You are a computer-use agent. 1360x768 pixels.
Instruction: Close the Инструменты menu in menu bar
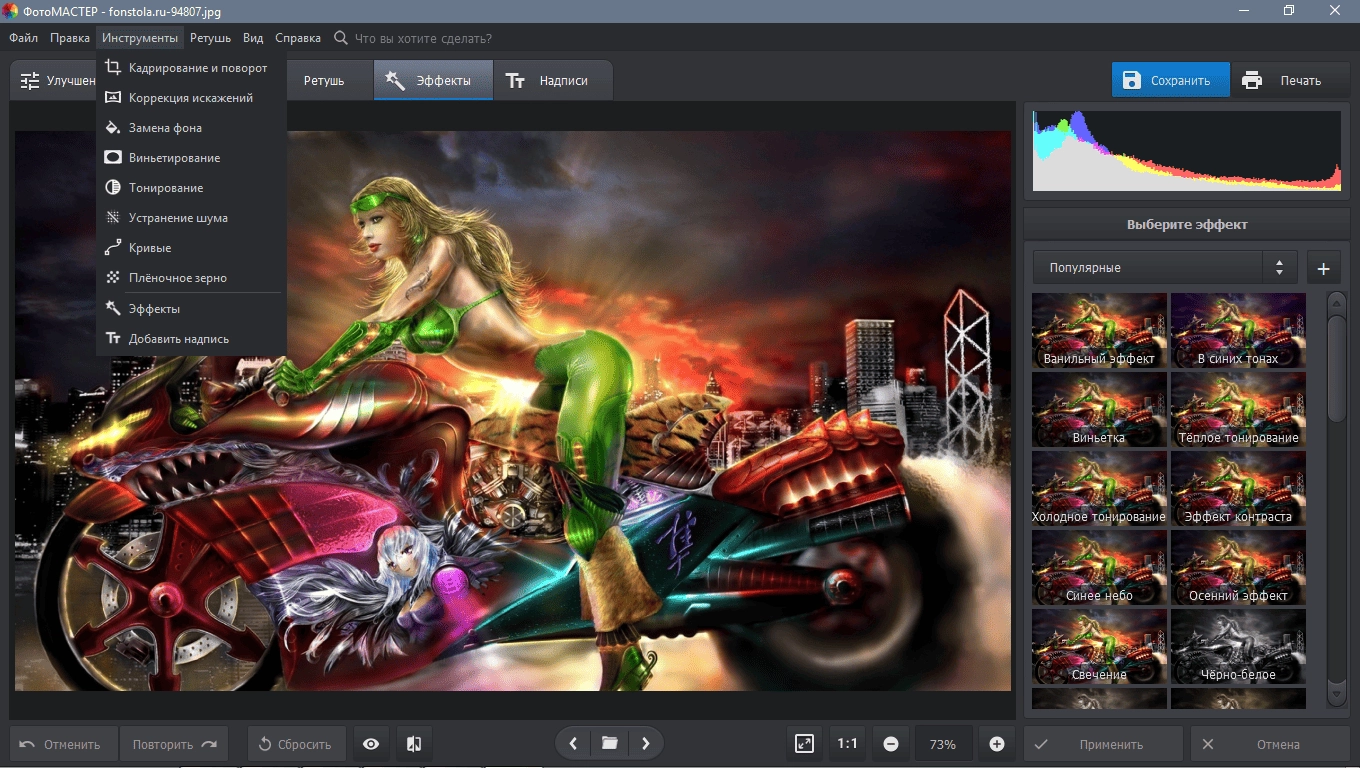pyautogui.click(x=140, y=38)
